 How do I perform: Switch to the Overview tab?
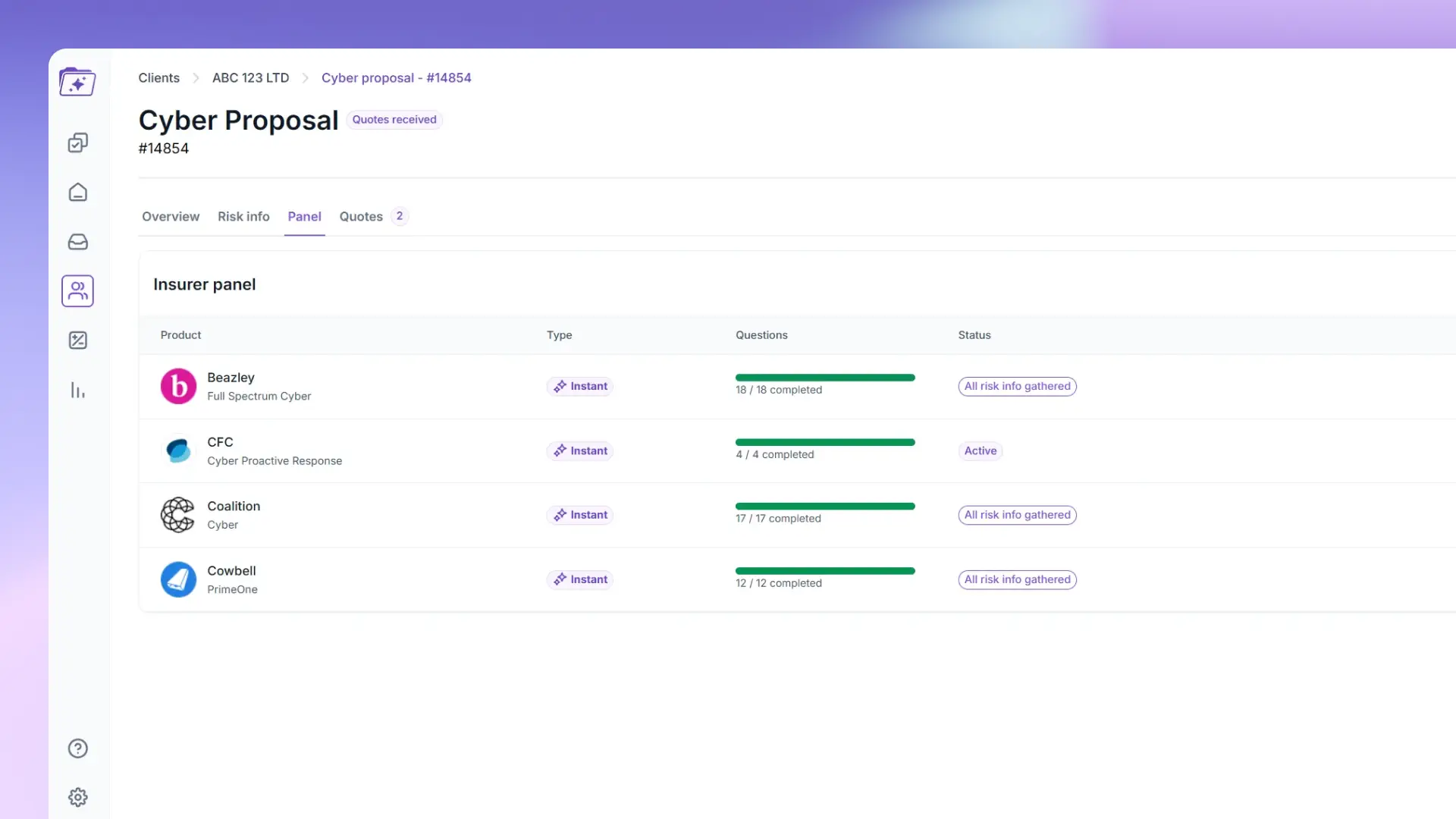pyautogui.click(x=171, y=217)
